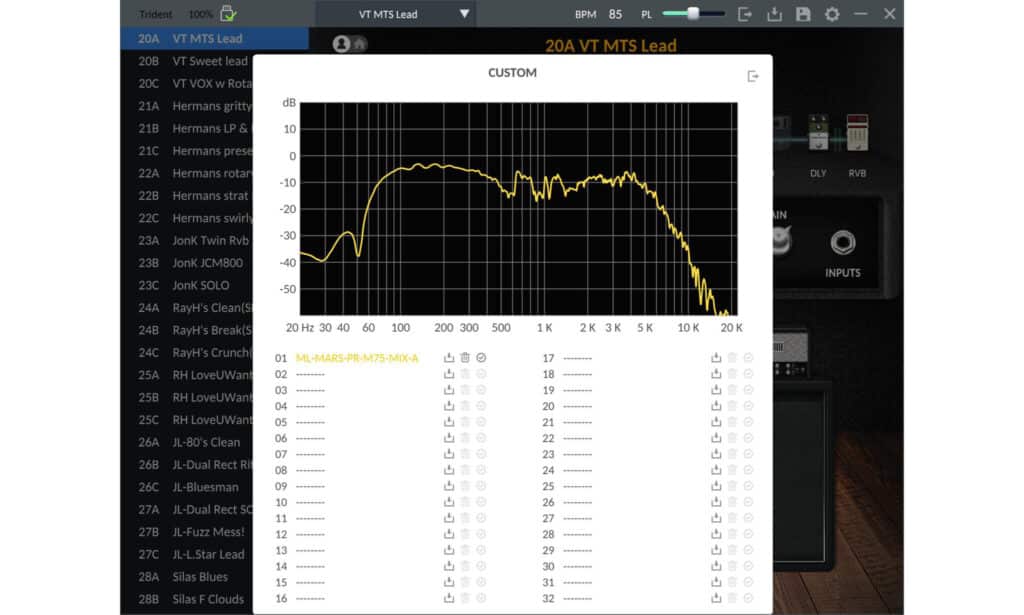Import an IR file into slot 32
Viewport: 1024px width, 615px height.
pyautogui.click(x=716, y=598)
